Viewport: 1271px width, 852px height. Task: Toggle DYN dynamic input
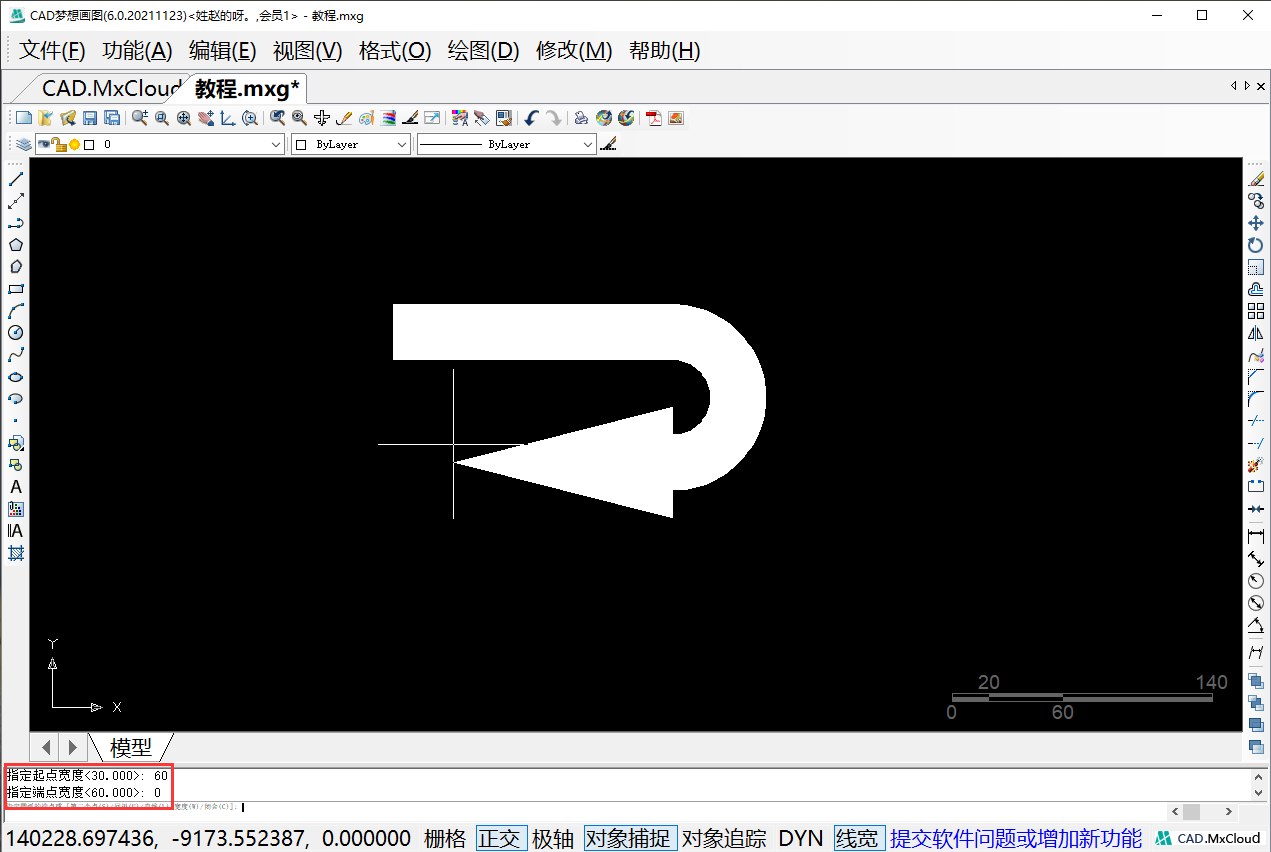(803, 838)
